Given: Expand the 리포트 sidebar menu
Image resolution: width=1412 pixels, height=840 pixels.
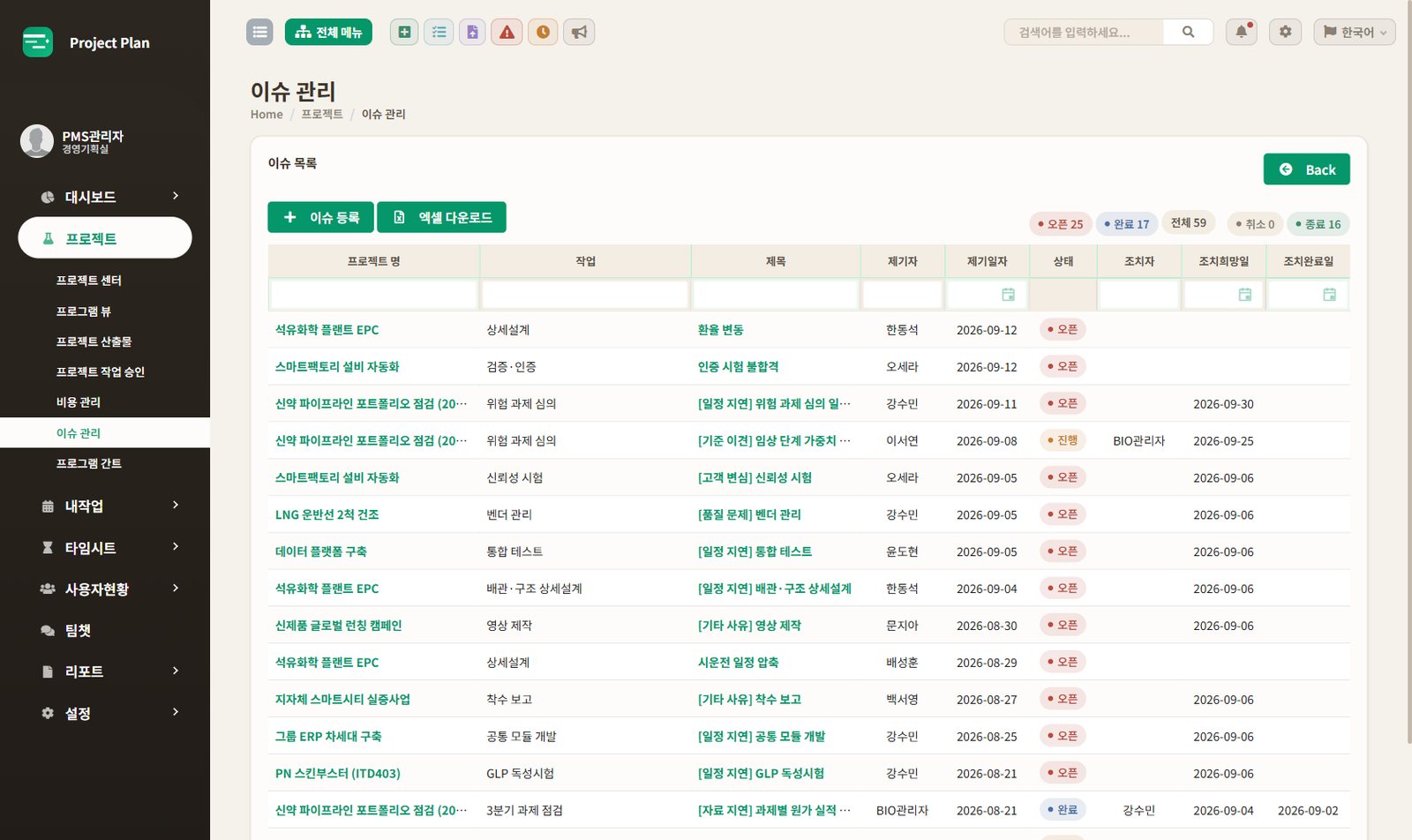Looking at the screenshot, I should click(105, 671).
